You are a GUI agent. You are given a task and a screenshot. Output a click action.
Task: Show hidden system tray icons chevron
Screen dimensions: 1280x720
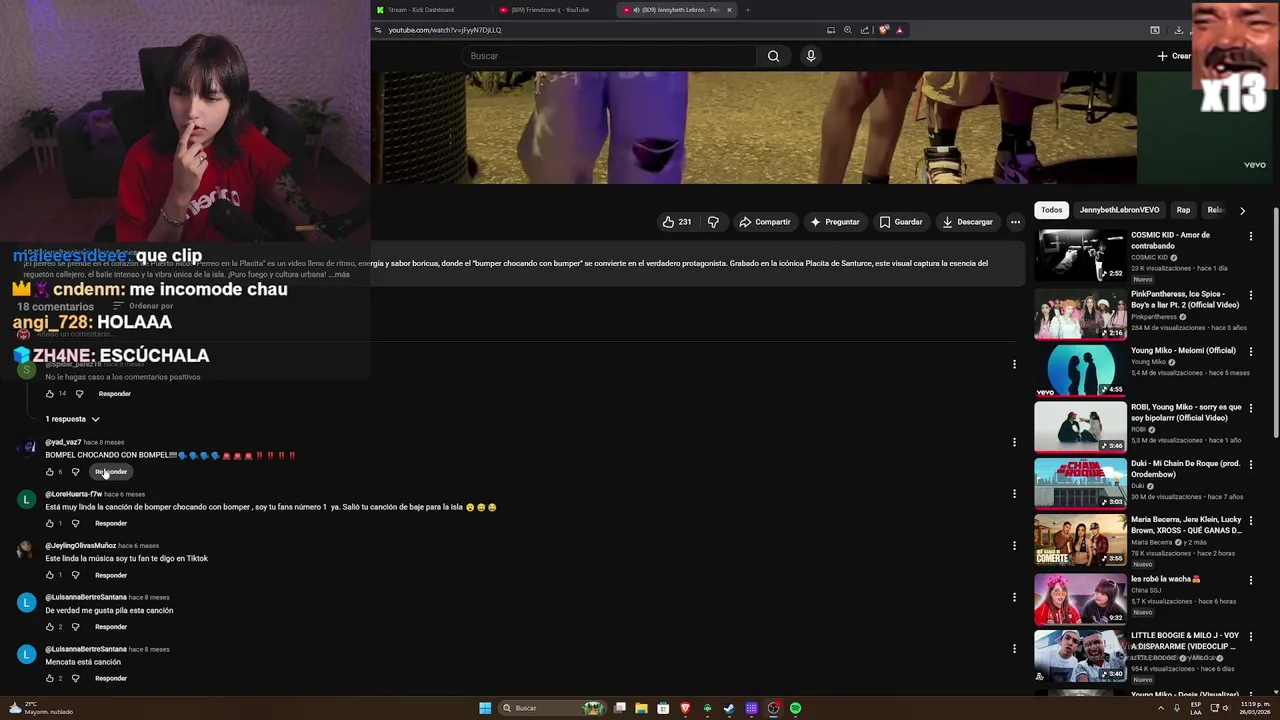1161,708
